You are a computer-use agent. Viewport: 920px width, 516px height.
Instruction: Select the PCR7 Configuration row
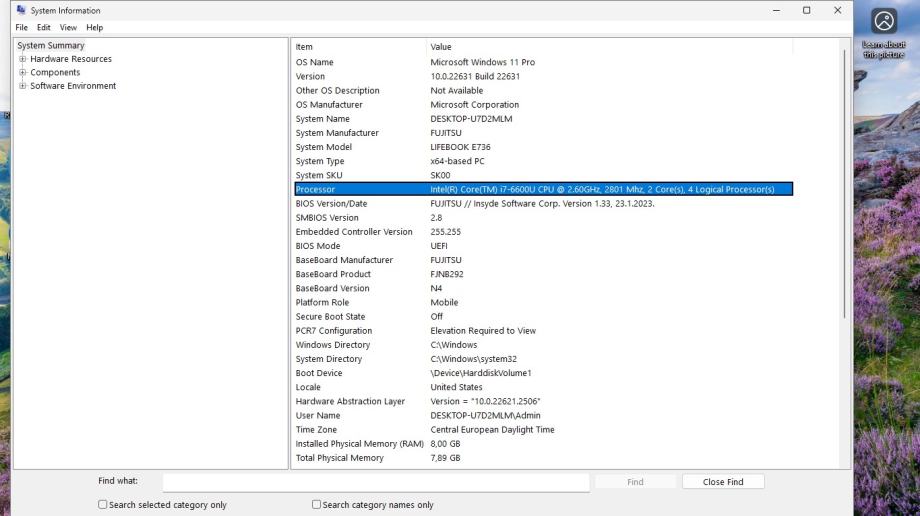click(x=543, y=330)
